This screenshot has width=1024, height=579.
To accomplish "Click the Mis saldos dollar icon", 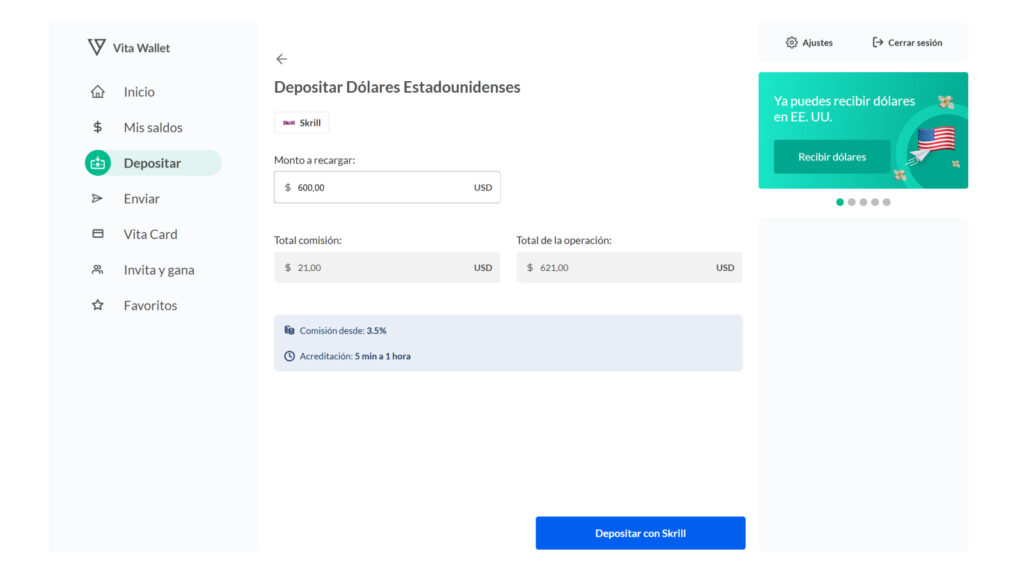I will 97,127.
